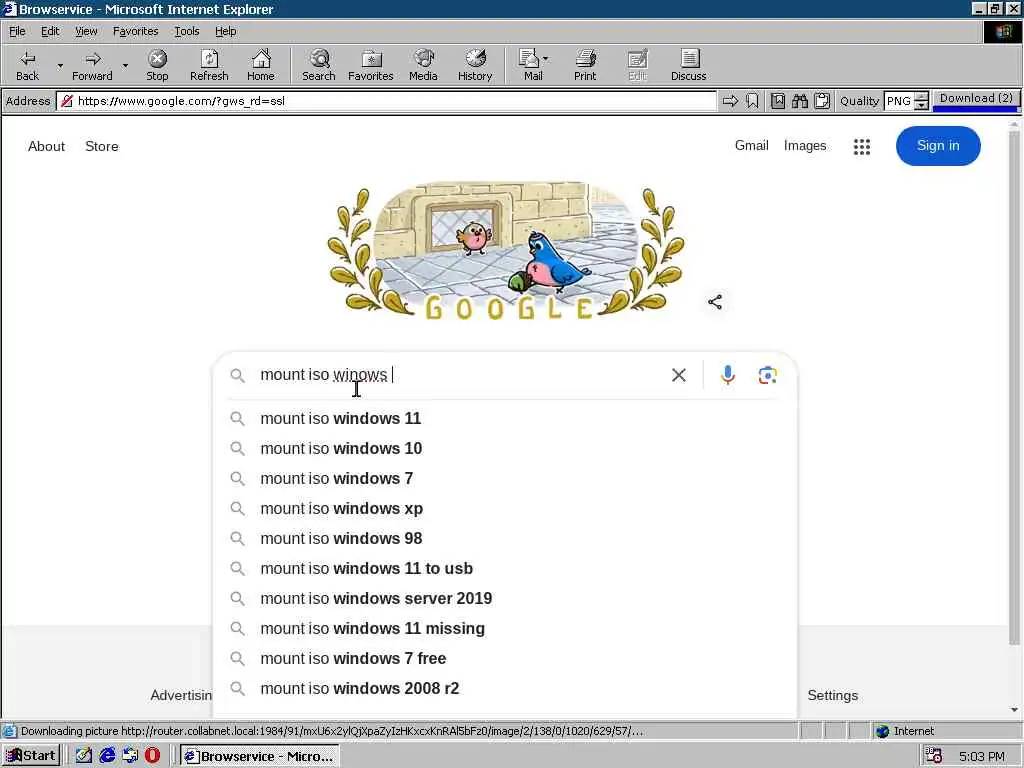Image resolution: width=1024 pixels, height=768 pixels.
Task: Click the Go arrow next to address bar
Action: coord(730,101)
